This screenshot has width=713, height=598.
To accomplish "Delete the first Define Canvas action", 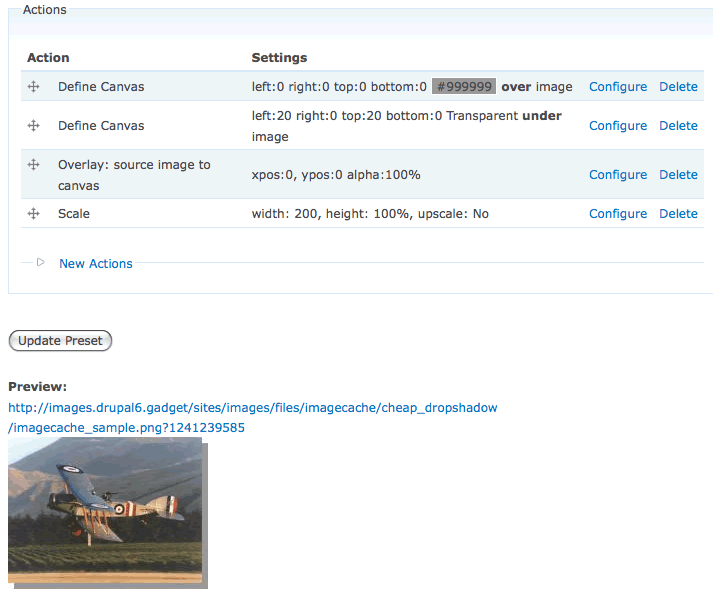I will (x=678, y=87).
